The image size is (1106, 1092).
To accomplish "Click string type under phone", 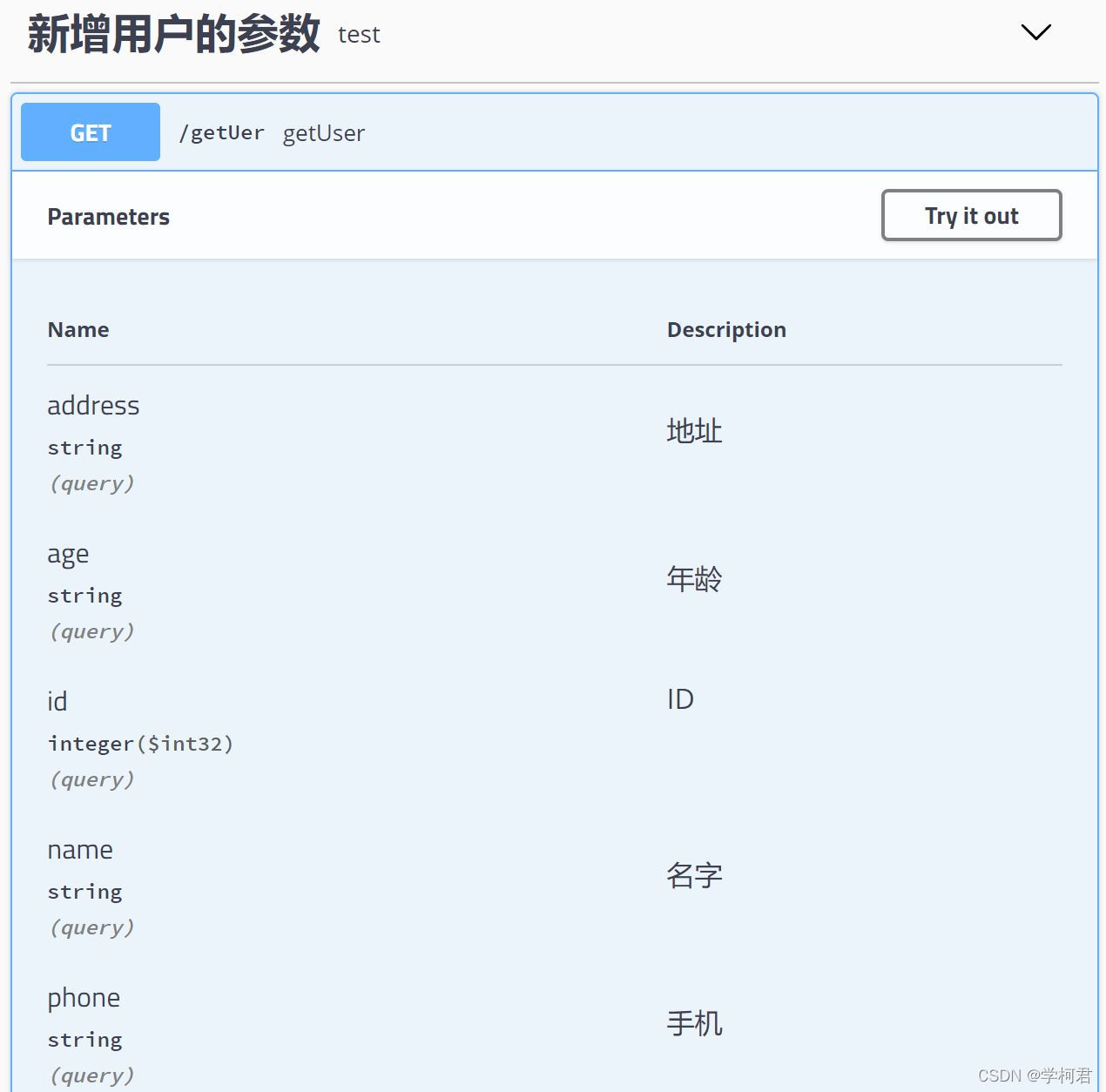I will 85,1041.
